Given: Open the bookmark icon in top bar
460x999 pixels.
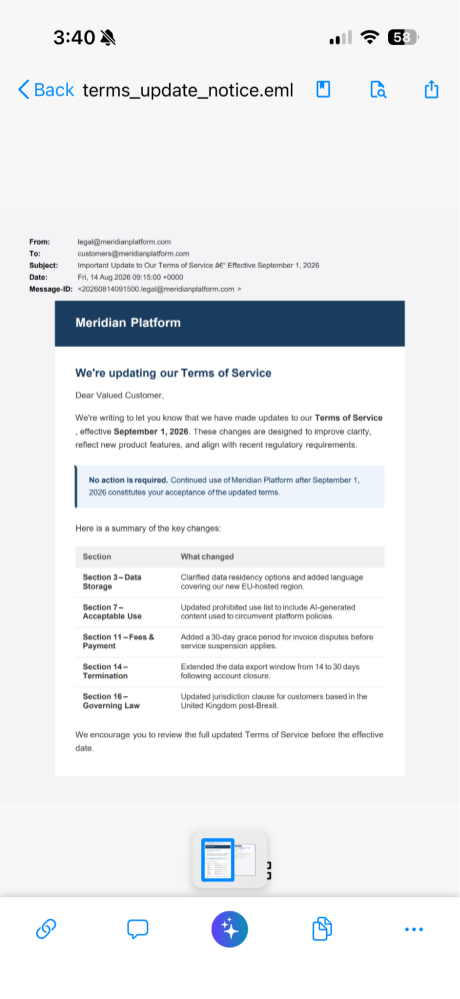Looking at the screenshot, I should (324, 89).
